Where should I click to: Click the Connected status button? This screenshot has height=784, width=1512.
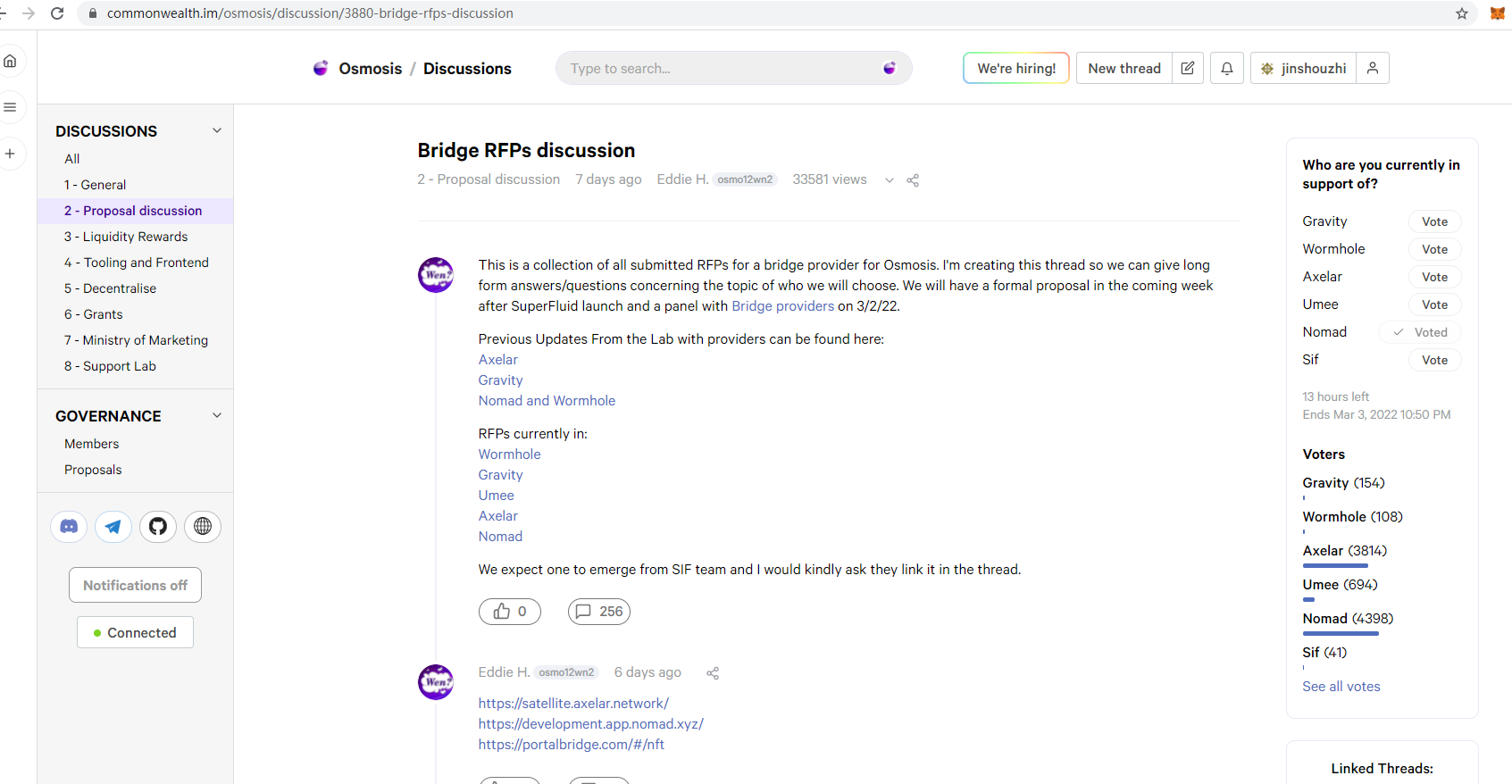[135, 633]
